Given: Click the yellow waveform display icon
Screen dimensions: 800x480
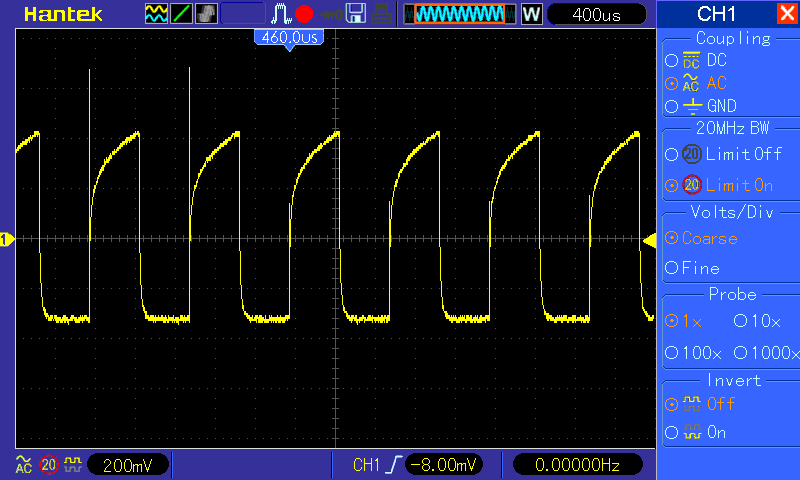Looking at the screenshot, I should tap(156, 14).
